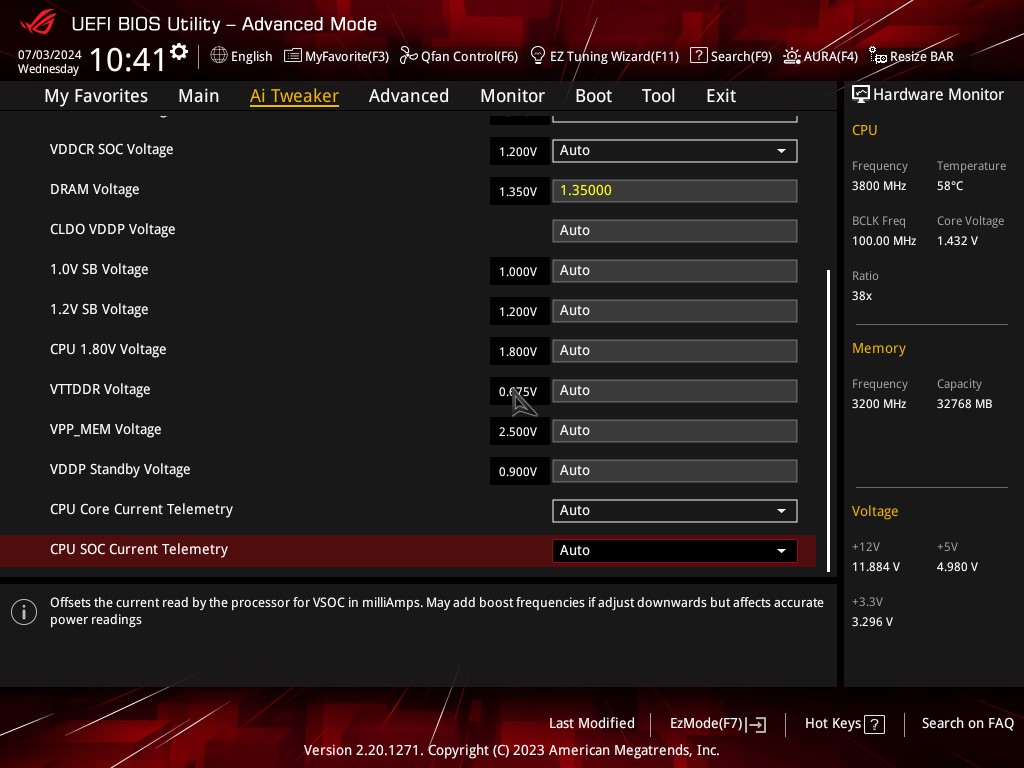Open the Exit tab

[x=721, y=96]
